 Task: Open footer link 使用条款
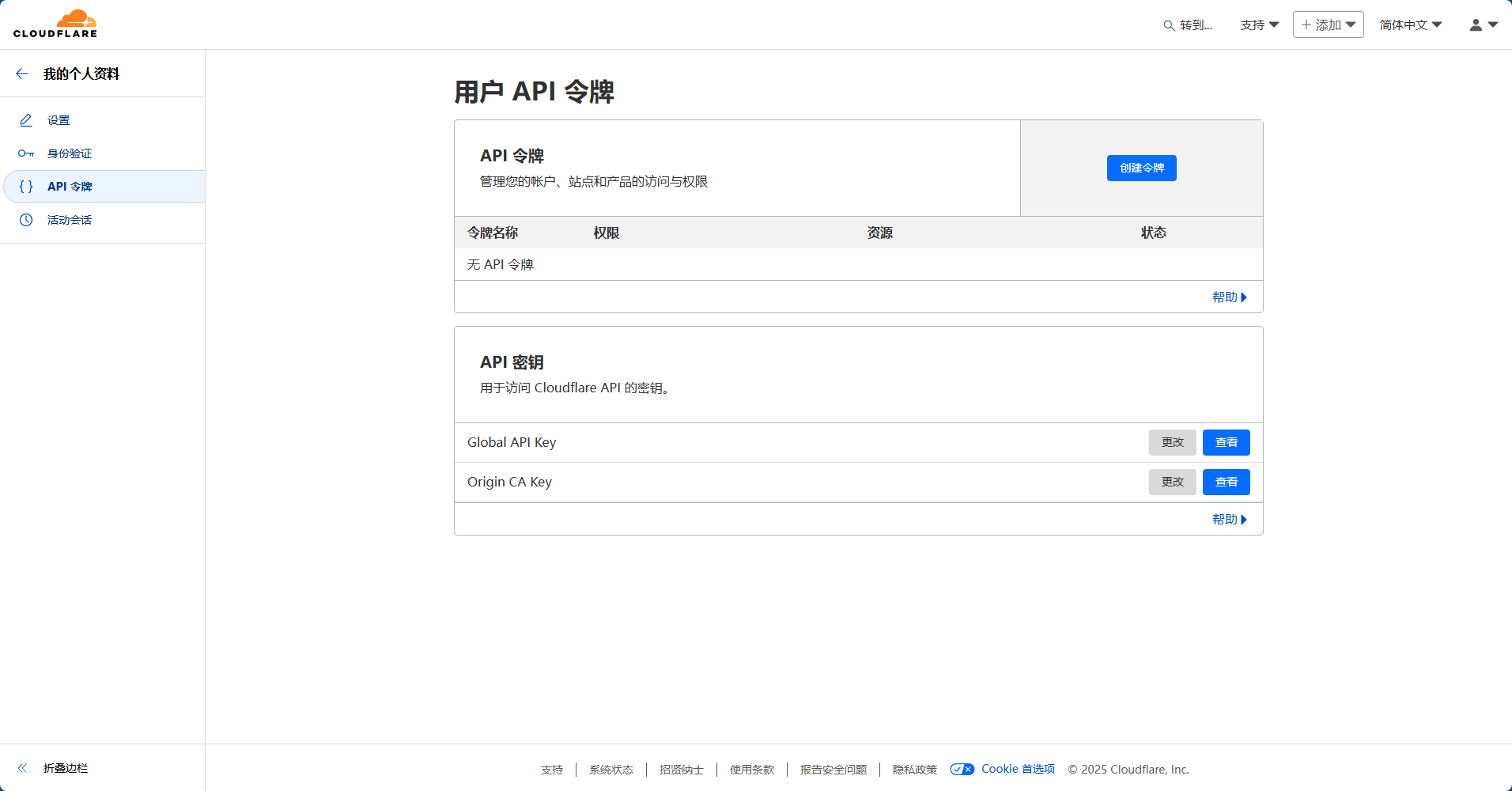(x=752, y=770)
